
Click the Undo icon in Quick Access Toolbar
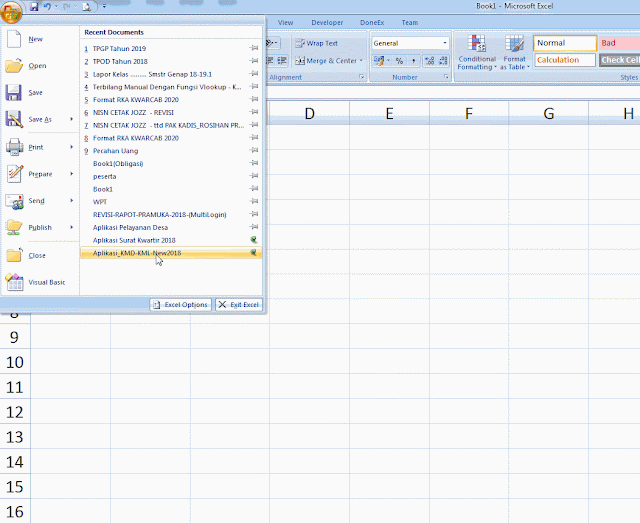click(x=47, y=7)
